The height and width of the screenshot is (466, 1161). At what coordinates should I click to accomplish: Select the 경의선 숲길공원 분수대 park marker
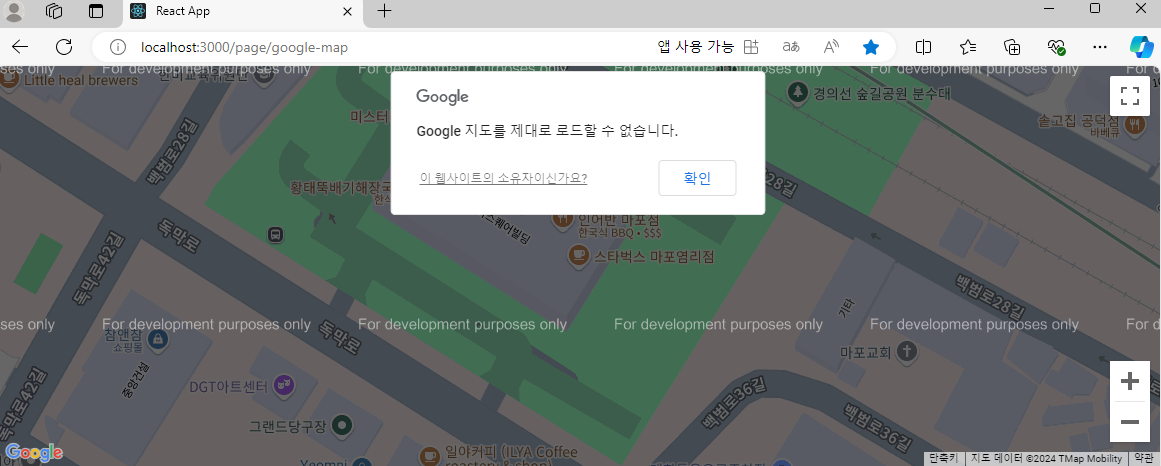tap(797, 93)
